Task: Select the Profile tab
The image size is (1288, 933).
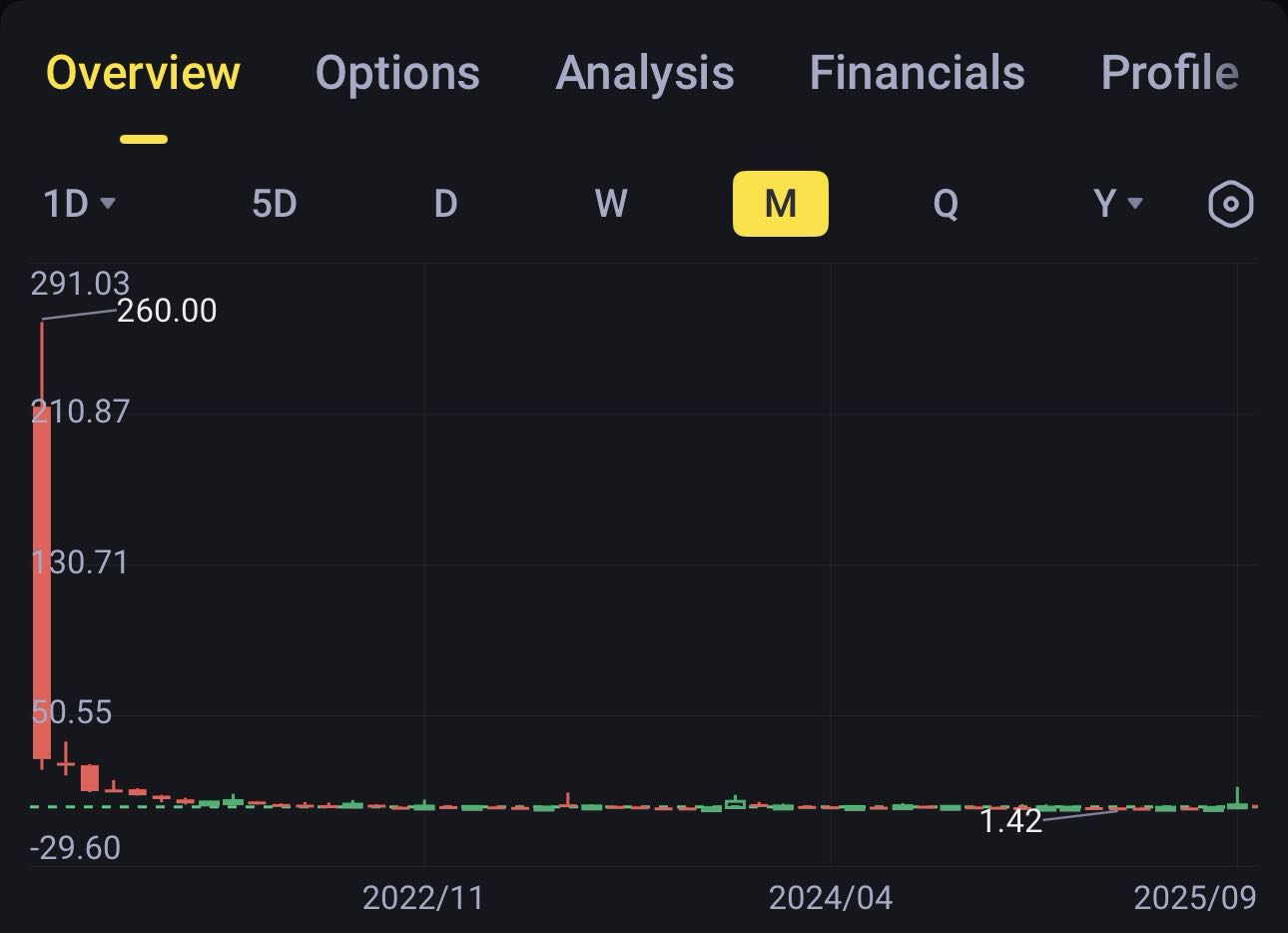Action: point(1169,73)
